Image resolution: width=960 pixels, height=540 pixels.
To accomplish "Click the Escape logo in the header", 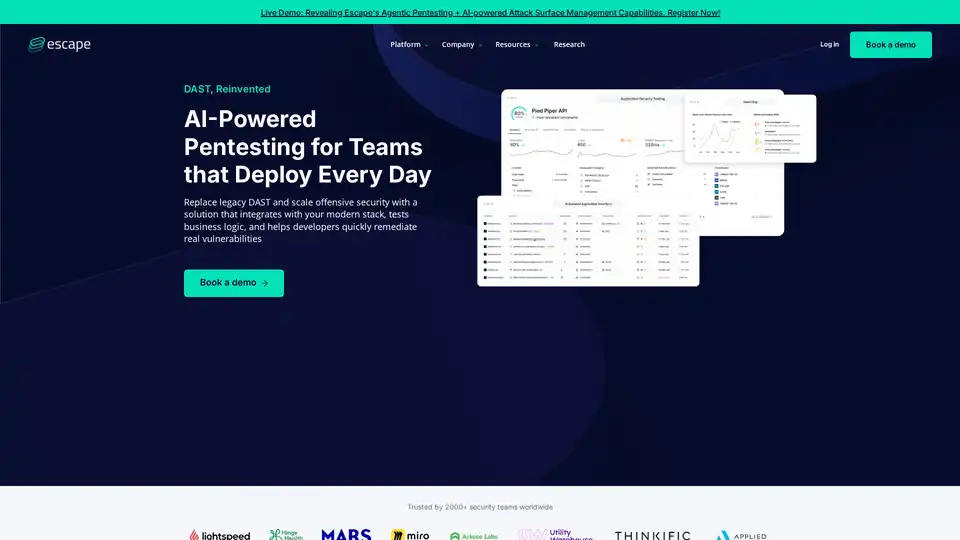I will [x=60, y=44].
